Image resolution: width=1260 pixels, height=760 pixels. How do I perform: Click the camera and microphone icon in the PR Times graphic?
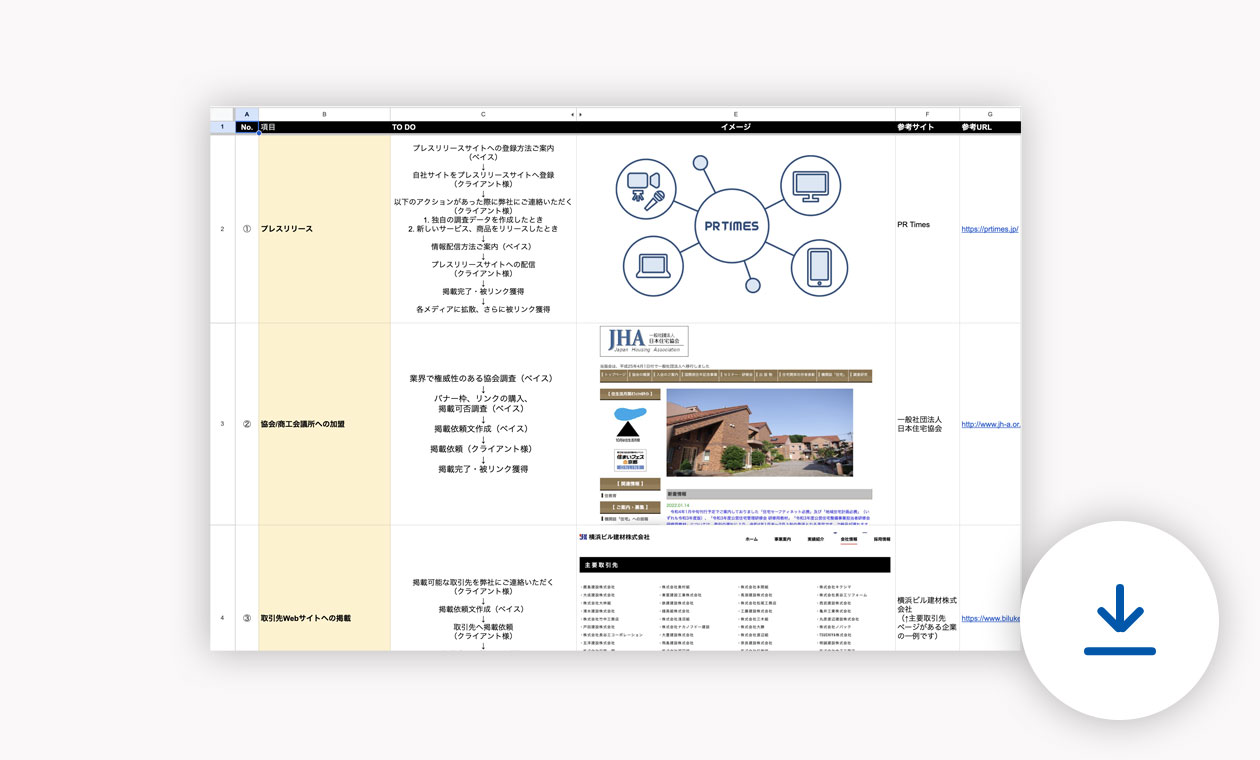pyautogui.click(x=647, y=191)
